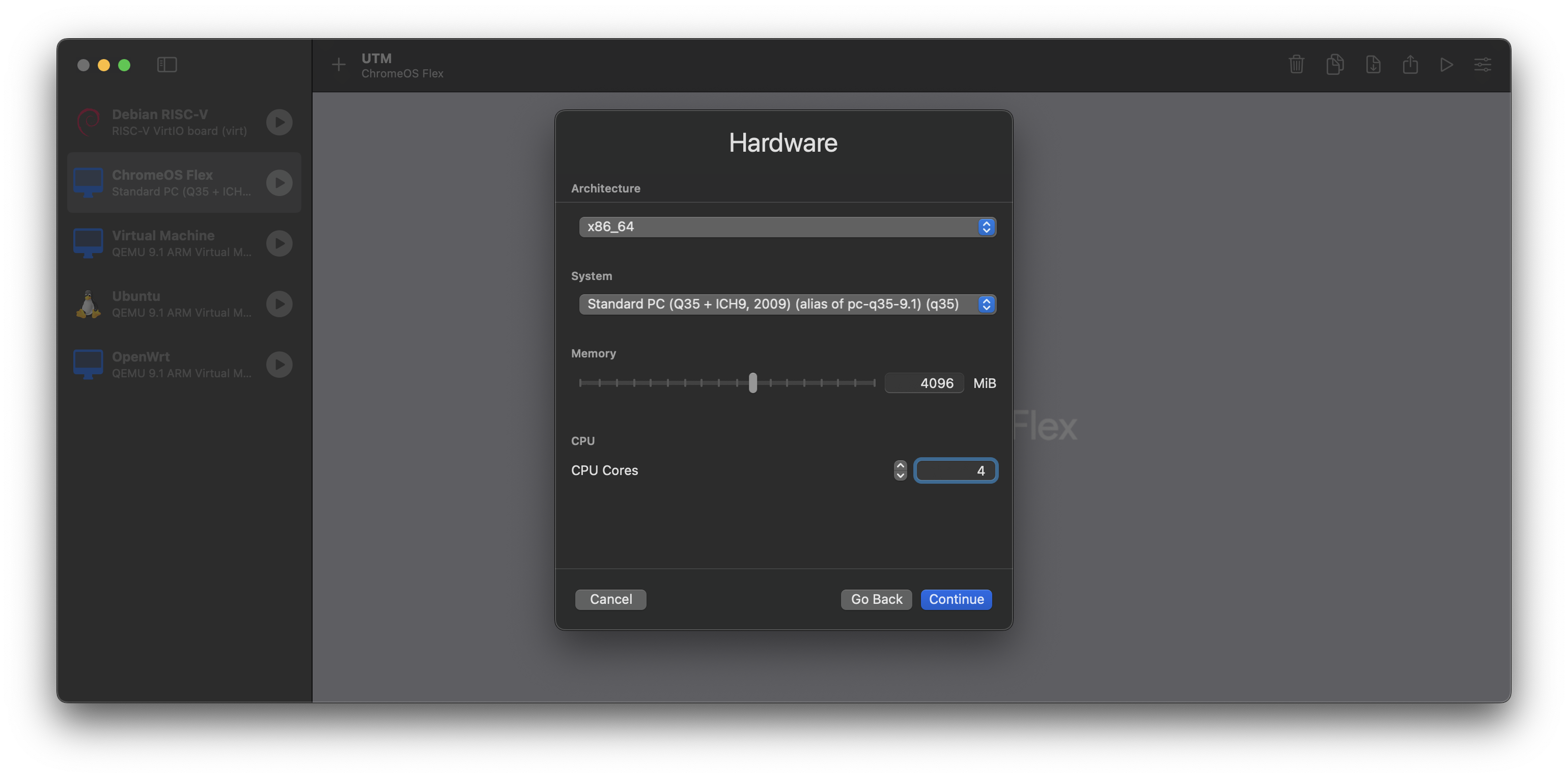
Task: Clone the ChromeOS Flex virtual machine
Action: point(1335,65)
